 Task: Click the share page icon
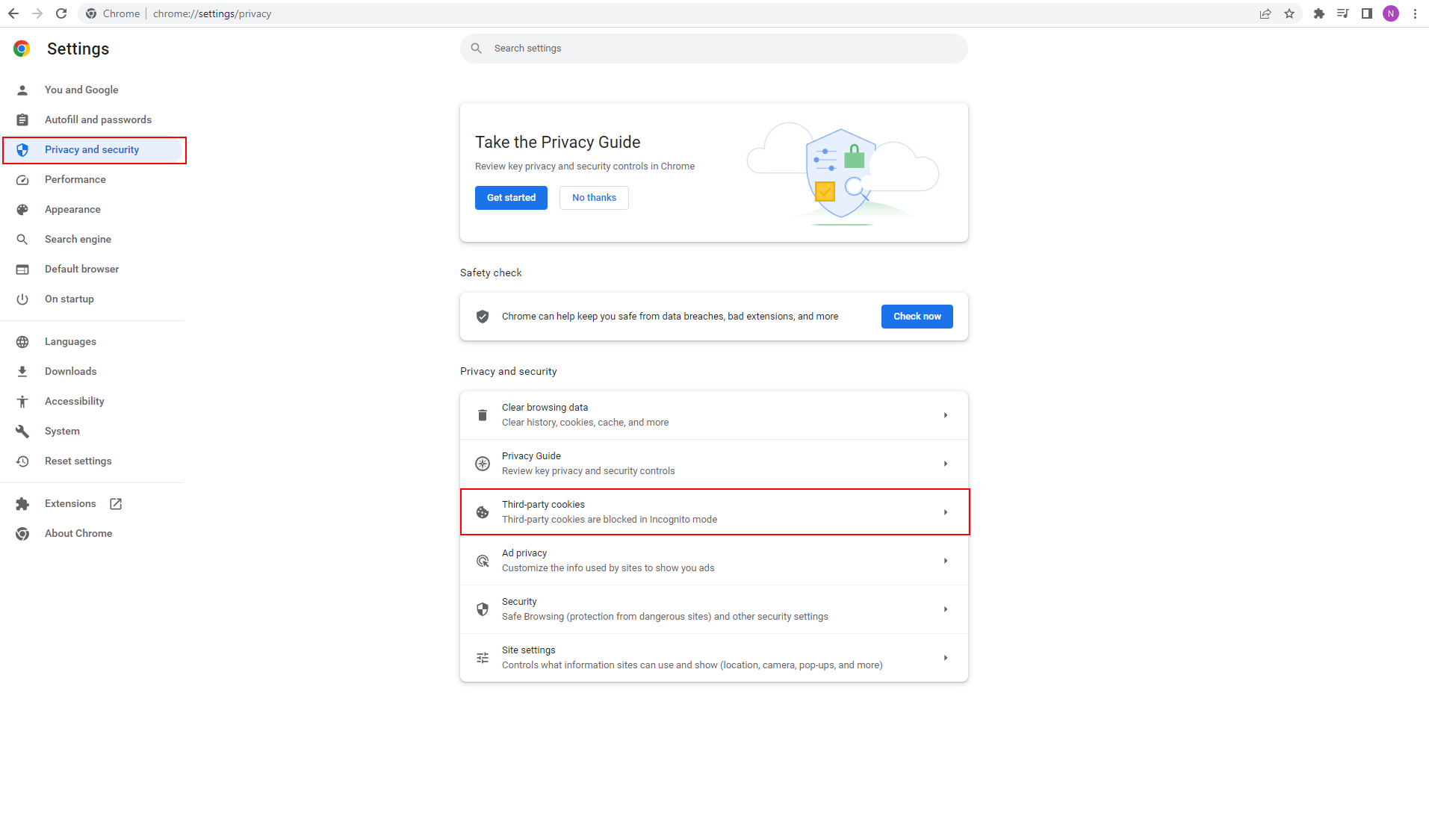[1265, 13]
